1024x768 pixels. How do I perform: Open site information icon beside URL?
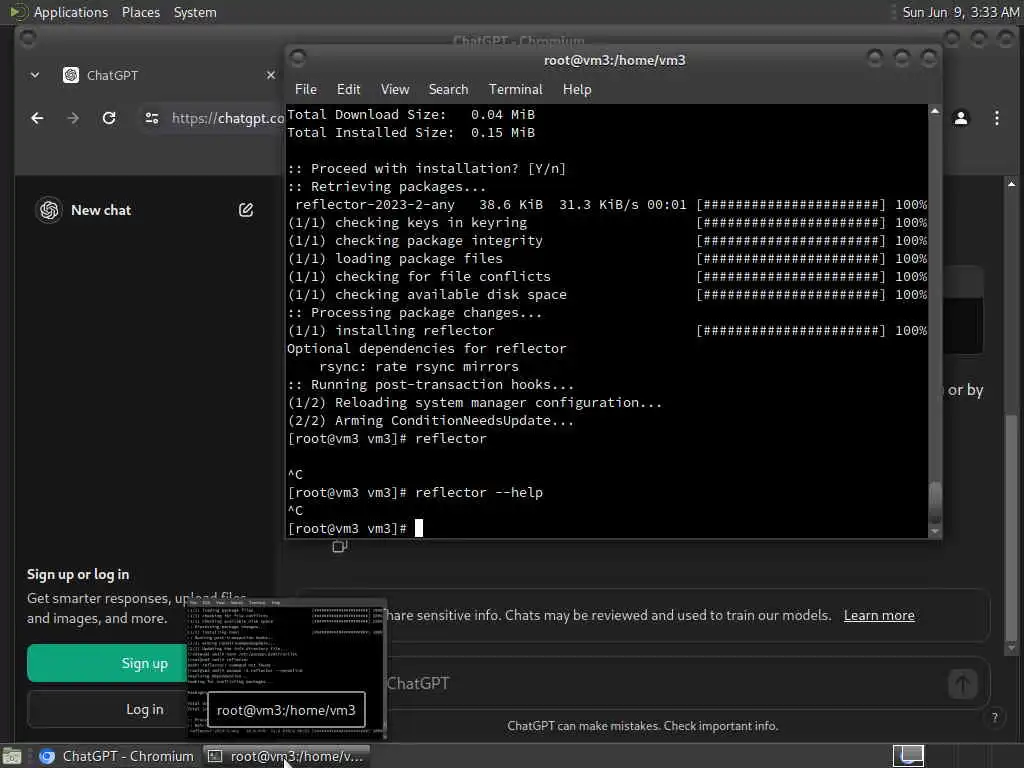(x=152, y=118)
